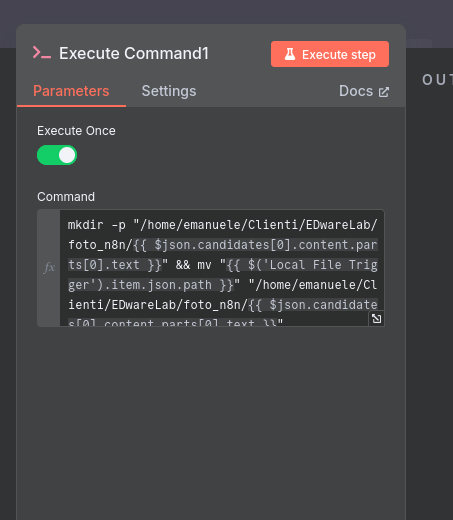Run the node with Execute step
The image size is (453, 520).
pyautogui.click(x=330, y=54)
